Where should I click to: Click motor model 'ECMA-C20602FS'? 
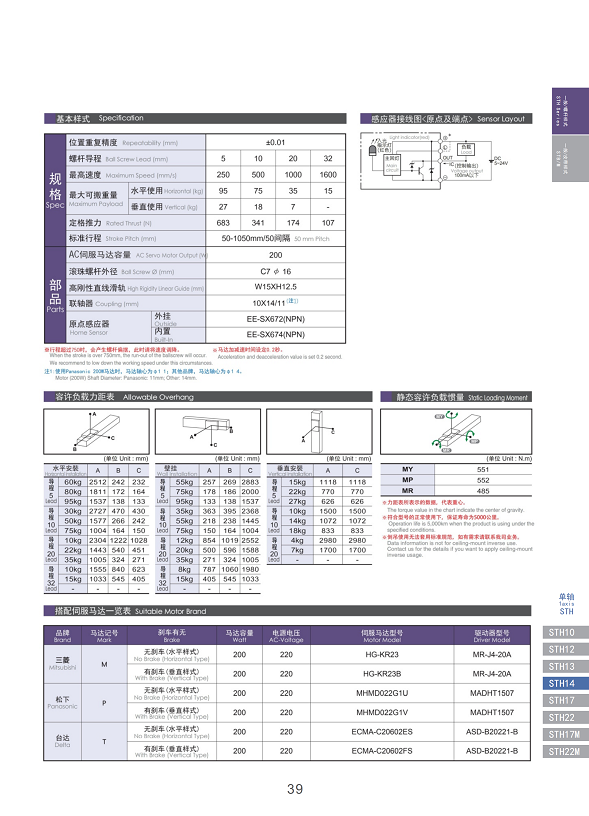click(382, 751)
